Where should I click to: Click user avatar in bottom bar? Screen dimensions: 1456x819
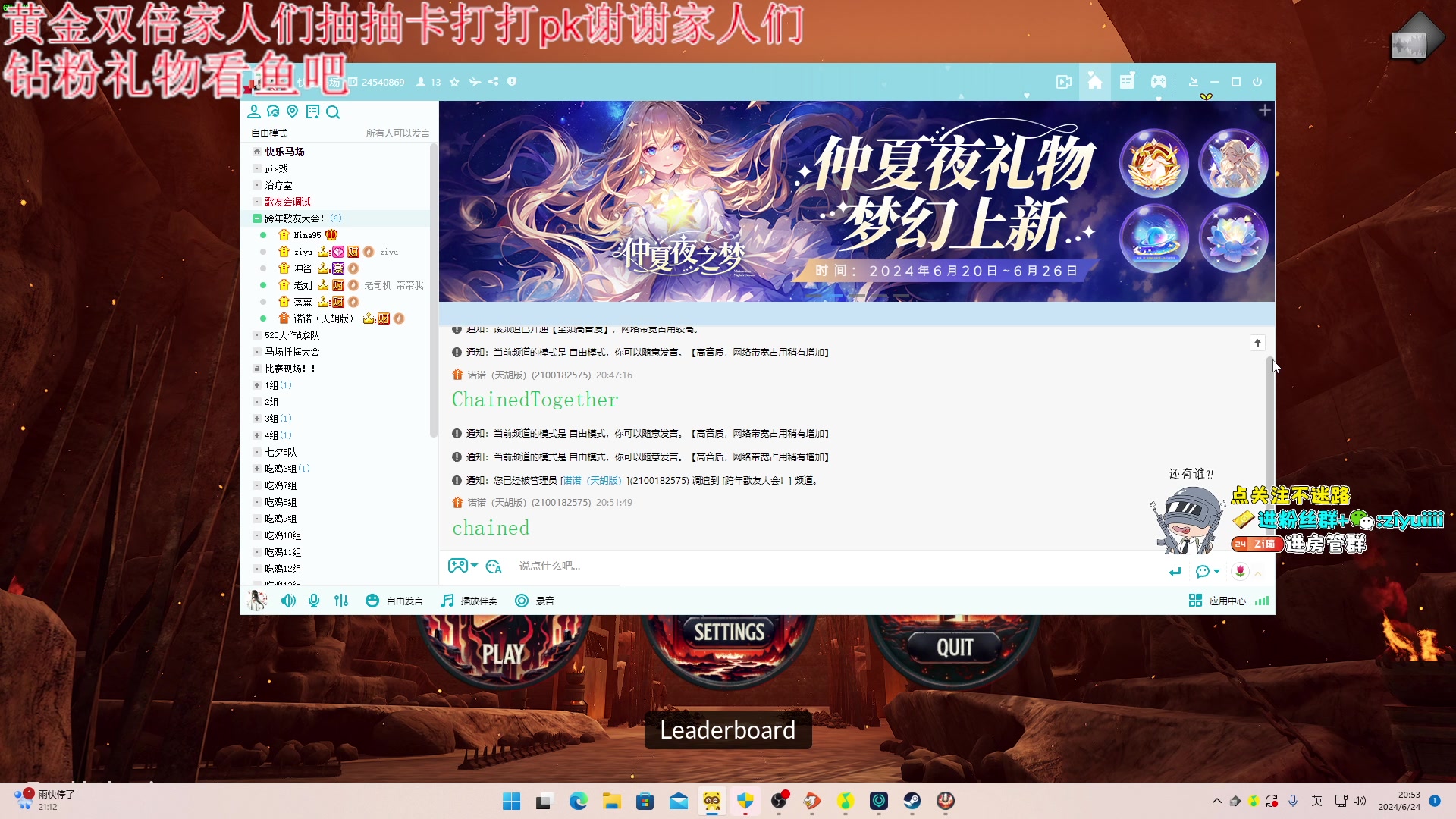257,601
